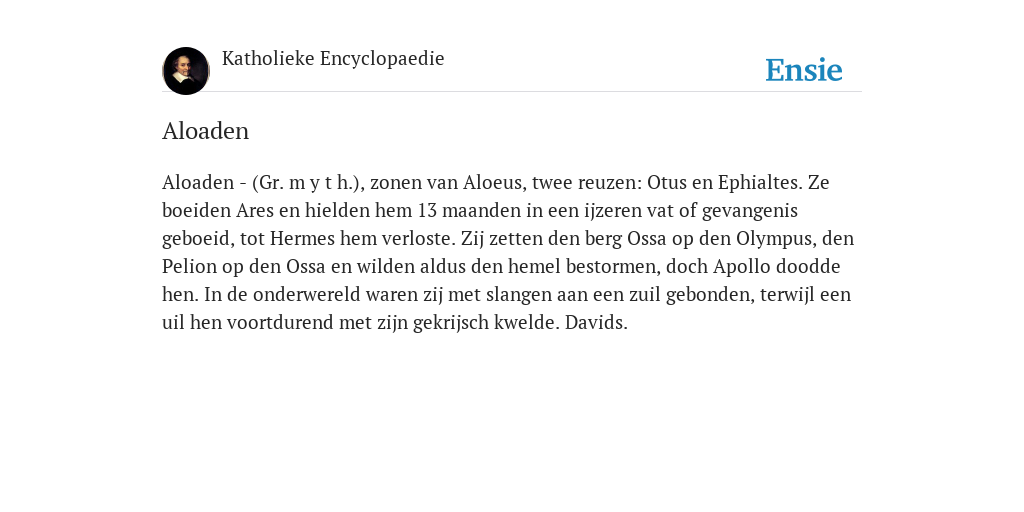Click the round author portrait avatar
The image size is (1024, 512).
(186, 71)
